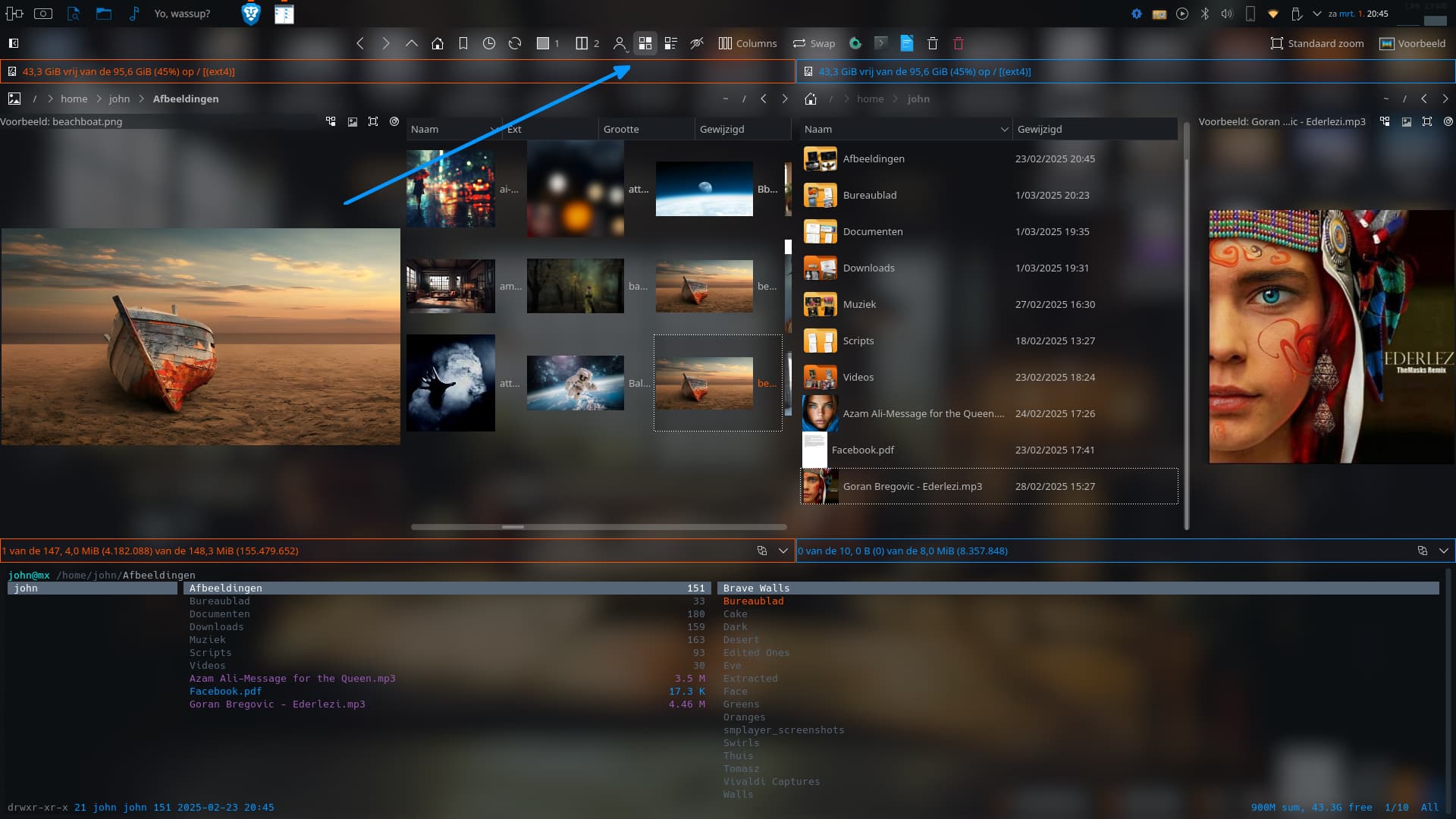Click round icon in left preview header
Screen dimensions: 1456x819
click(394, 121)
